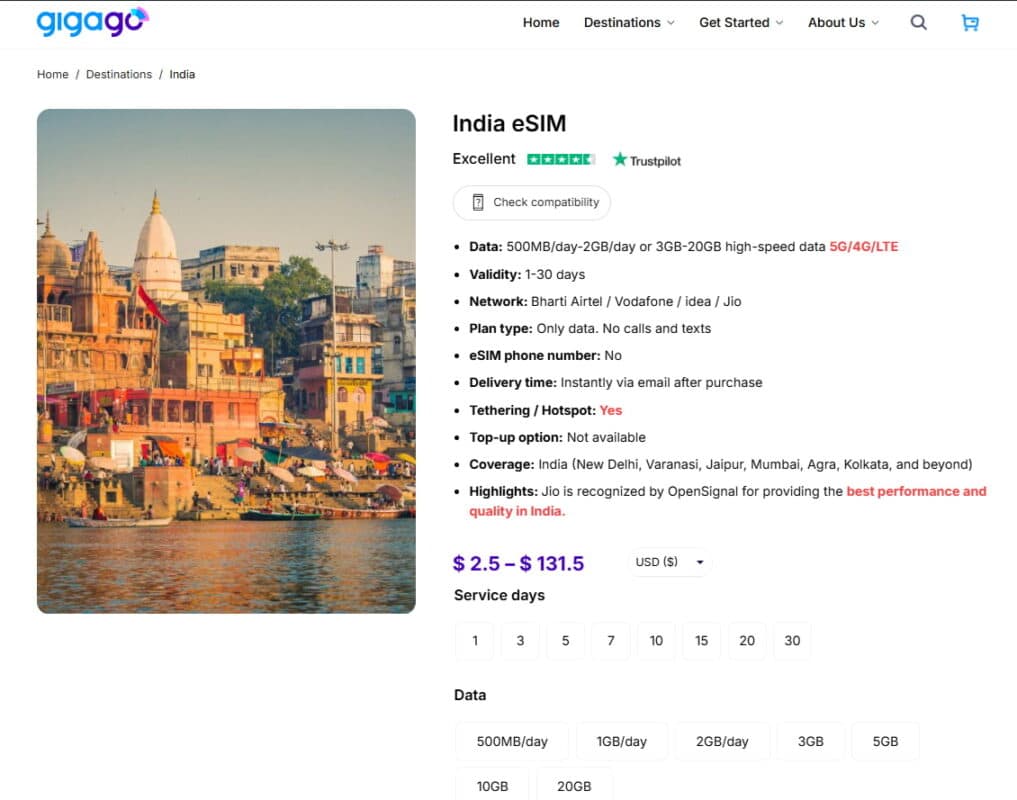1017x800 pixels.
Task: Open the search magnifier icon
Action: 918,23
